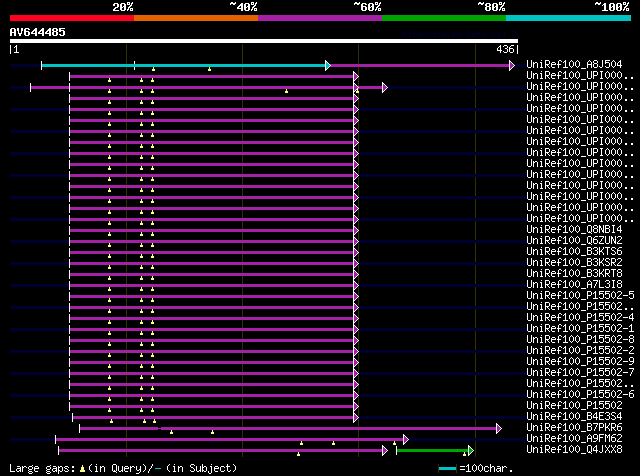Screen dimensions: 640x476
Task: Click the purple alignment segment of Q4JXX8
Action: [x=220, y=451]
